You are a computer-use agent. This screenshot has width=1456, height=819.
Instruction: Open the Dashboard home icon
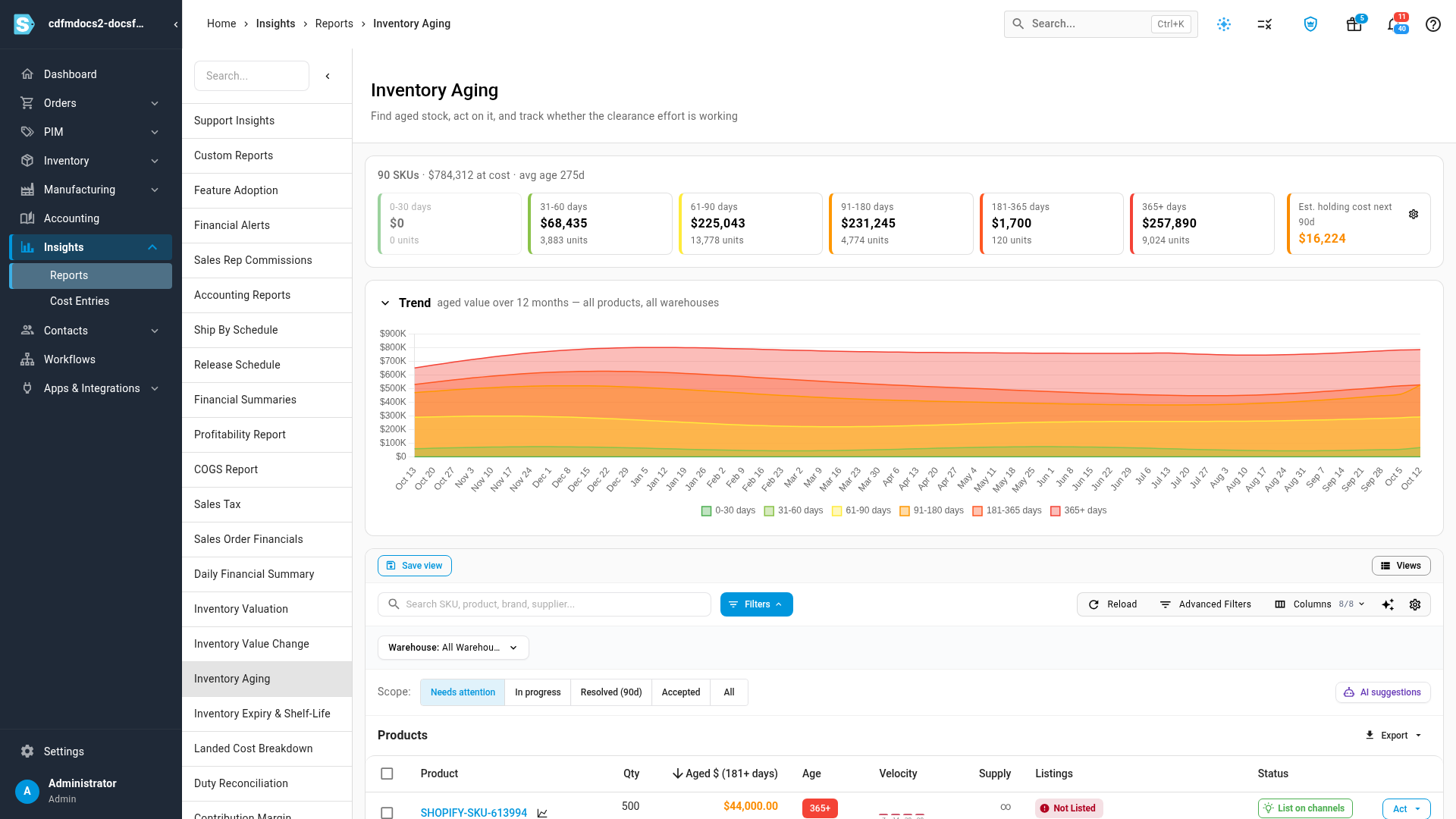27,74
